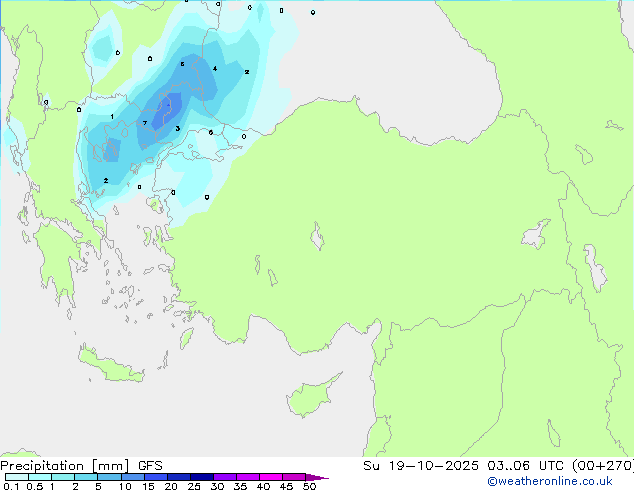Click the above-50 mm arrow tip of the legend
The width and height of the screenshot is (634, 490).
pyautogui.click(x=317, y=477)
